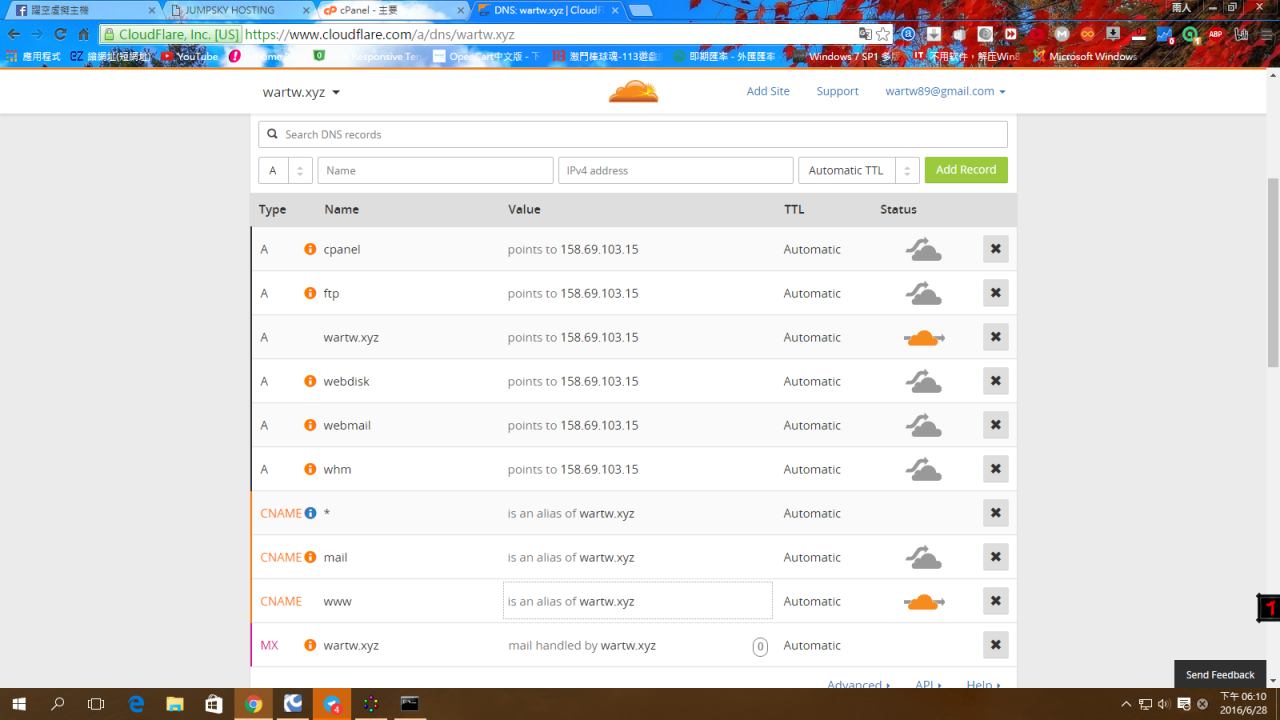
Task: Delete the cpanel A record
Action: click(995, 249)
